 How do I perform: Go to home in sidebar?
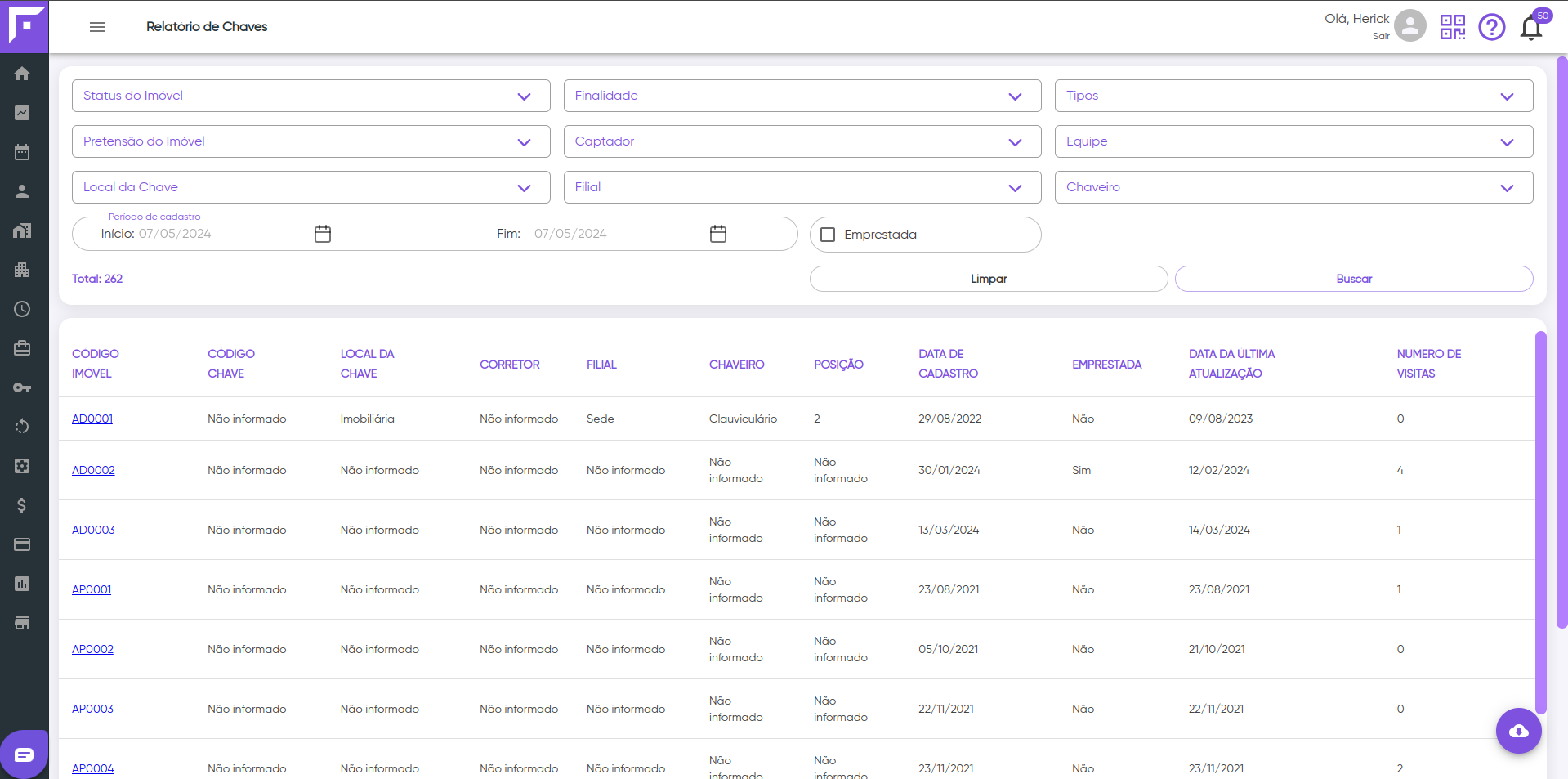pos(22,74)
